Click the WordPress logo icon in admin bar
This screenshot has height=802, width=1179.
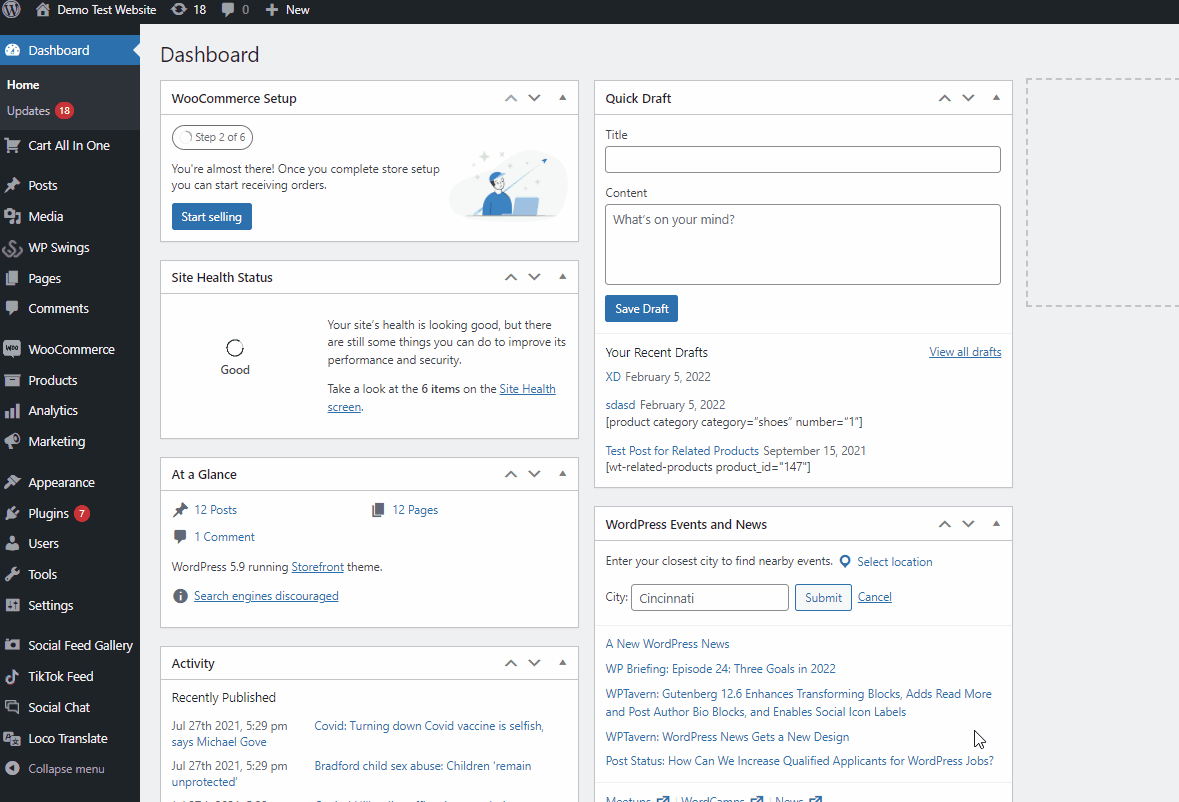[11, 10]
